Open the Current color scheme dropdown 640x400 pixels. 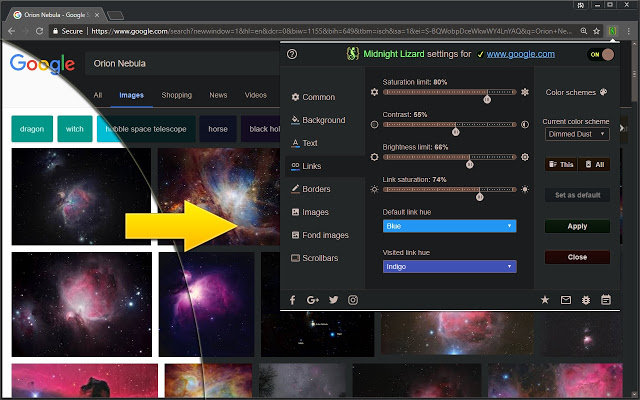click(577, 133)
